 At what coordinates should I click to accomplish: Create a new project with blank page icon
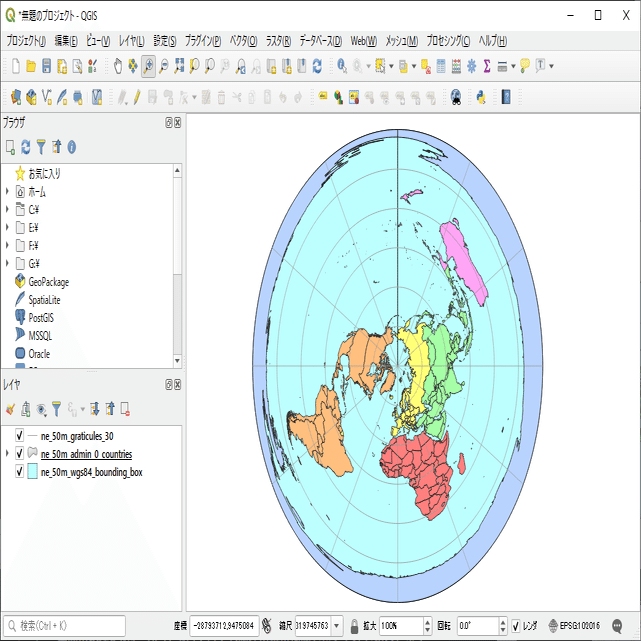[16, 66]
